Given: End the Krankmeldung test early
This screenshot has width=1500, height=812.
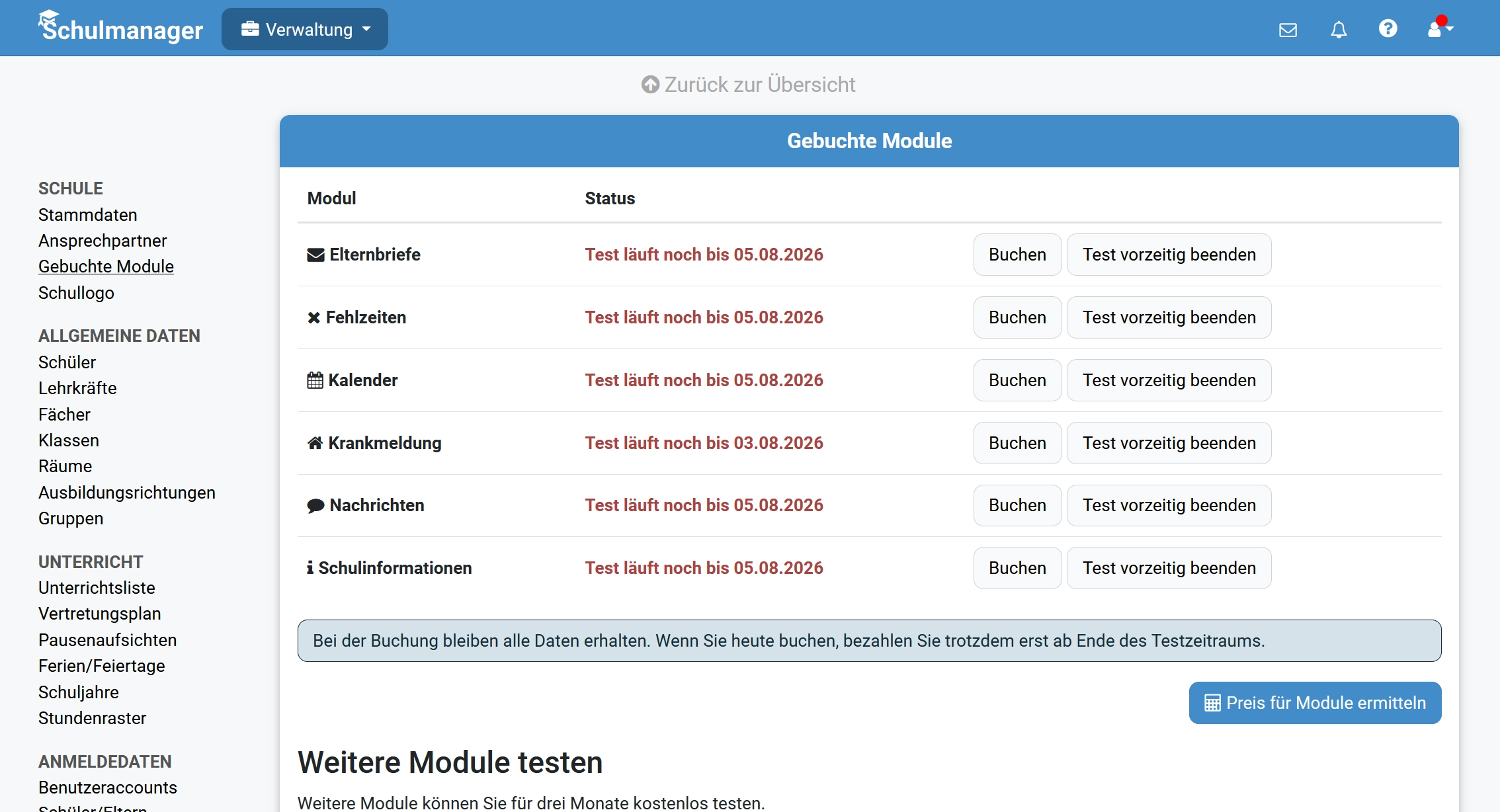Looking at the screenshot, I should point(1169,443).
